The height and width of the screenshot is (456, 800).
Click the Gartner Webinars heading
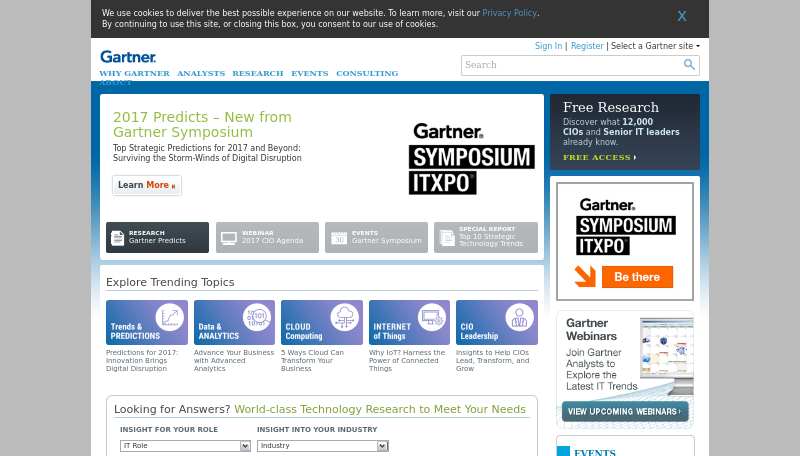click(x=591, y=330)
